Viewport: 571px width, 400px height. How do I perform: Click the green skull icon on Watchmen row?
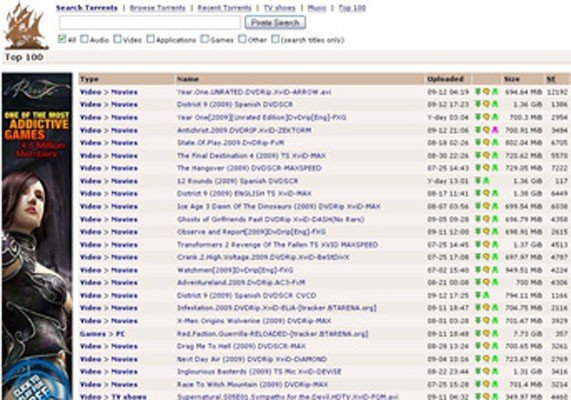tap(495, 270)
